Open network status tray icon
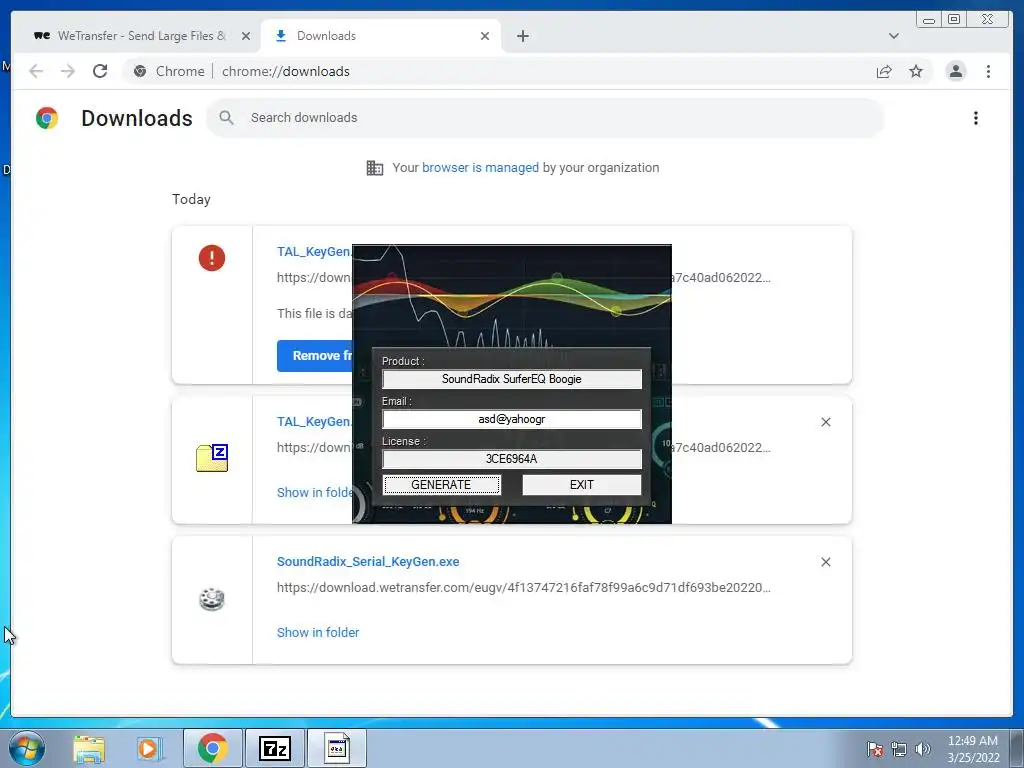 click(x=899, y=749)
